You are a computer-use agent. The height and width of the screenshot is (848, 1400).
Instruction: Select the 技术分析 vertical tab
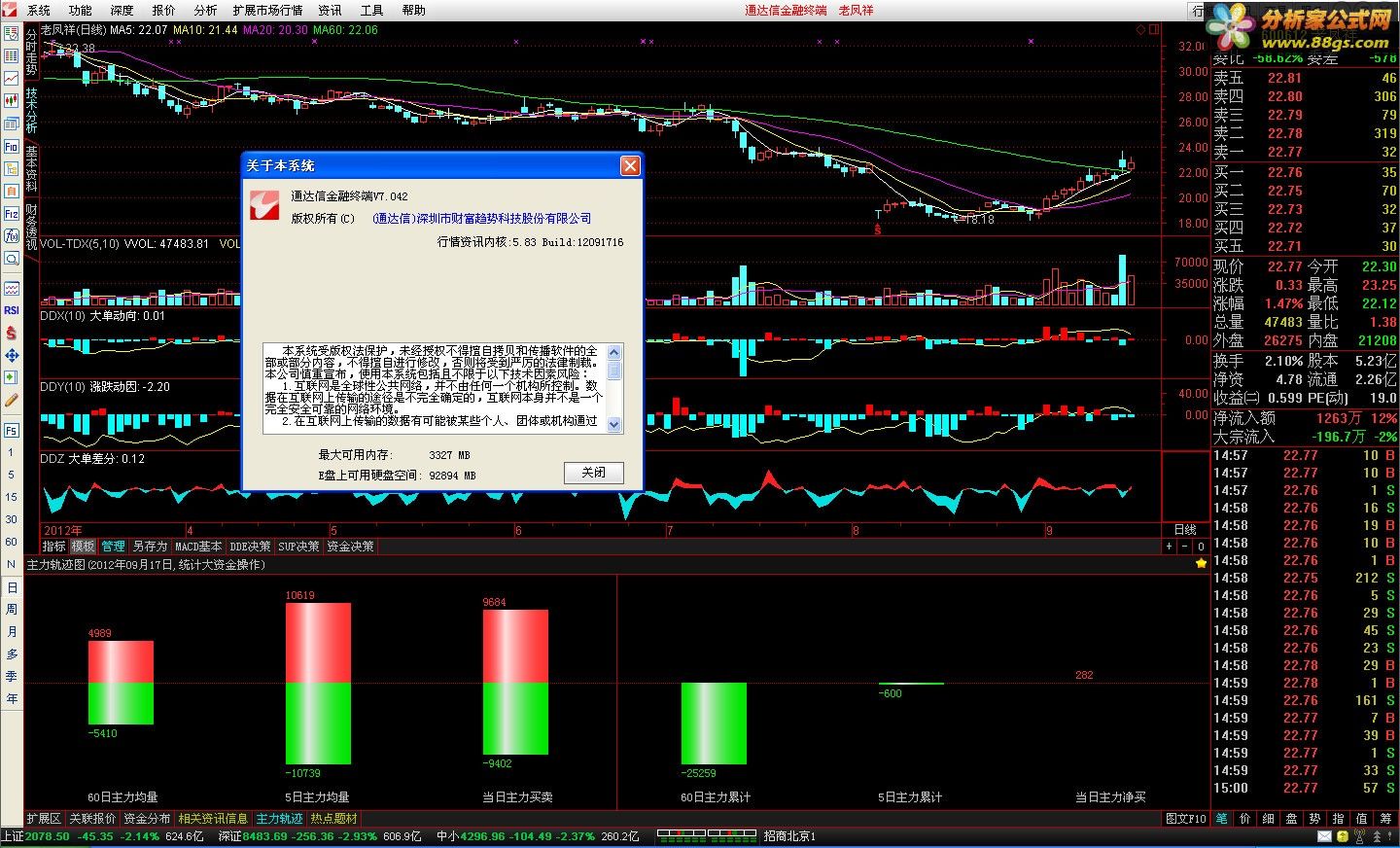pos(31,110)
